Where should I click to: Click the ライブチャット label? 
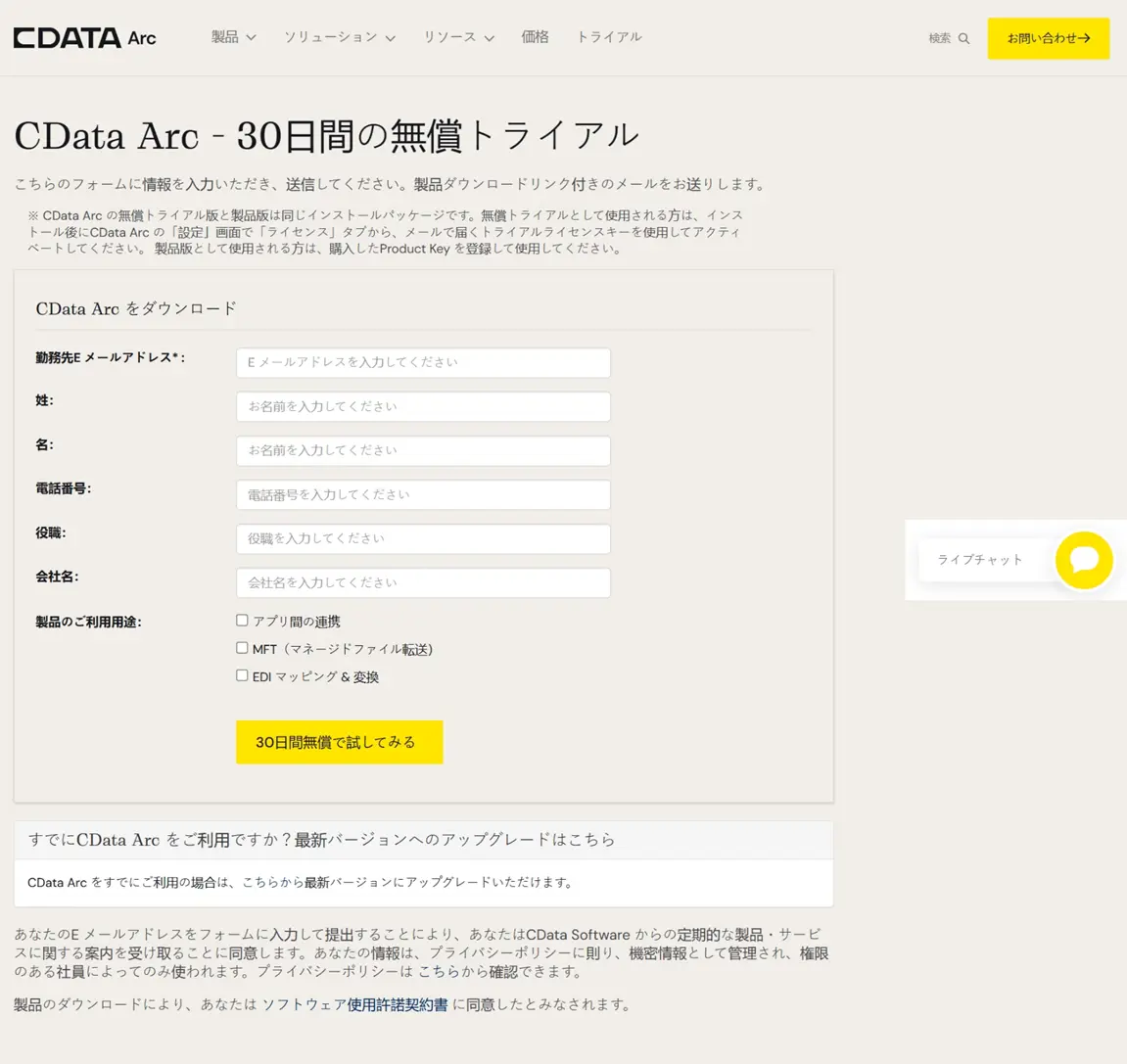(x=980, y=560)
